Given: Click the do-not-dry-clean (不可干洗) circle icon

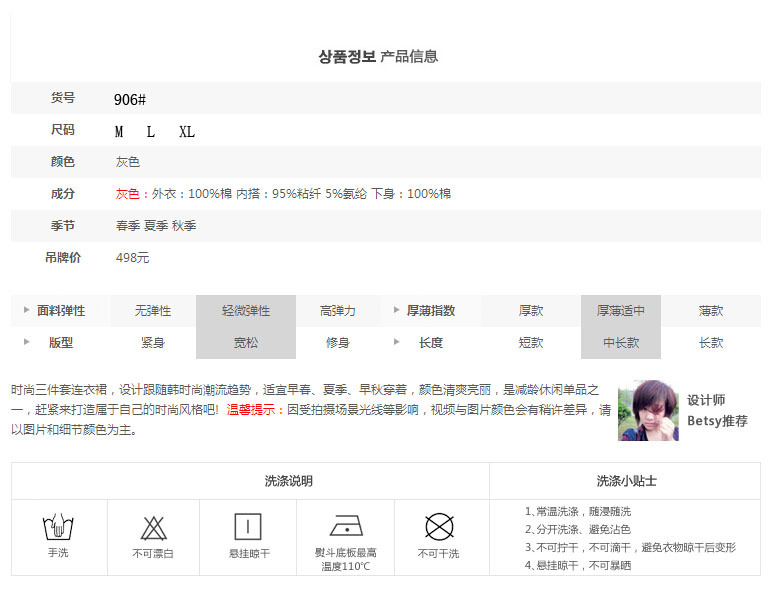Looking at the screenshot, I should pos(439,527).
